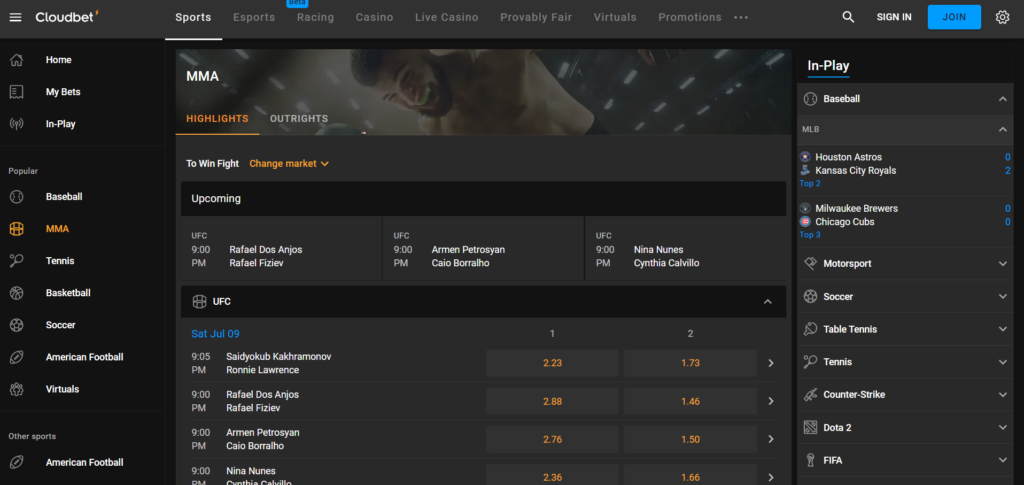The height and width of the screenshot is (485, 1024).
Task: Bet on Rafael Dos Anjos at 2.88
Action: 552,401
